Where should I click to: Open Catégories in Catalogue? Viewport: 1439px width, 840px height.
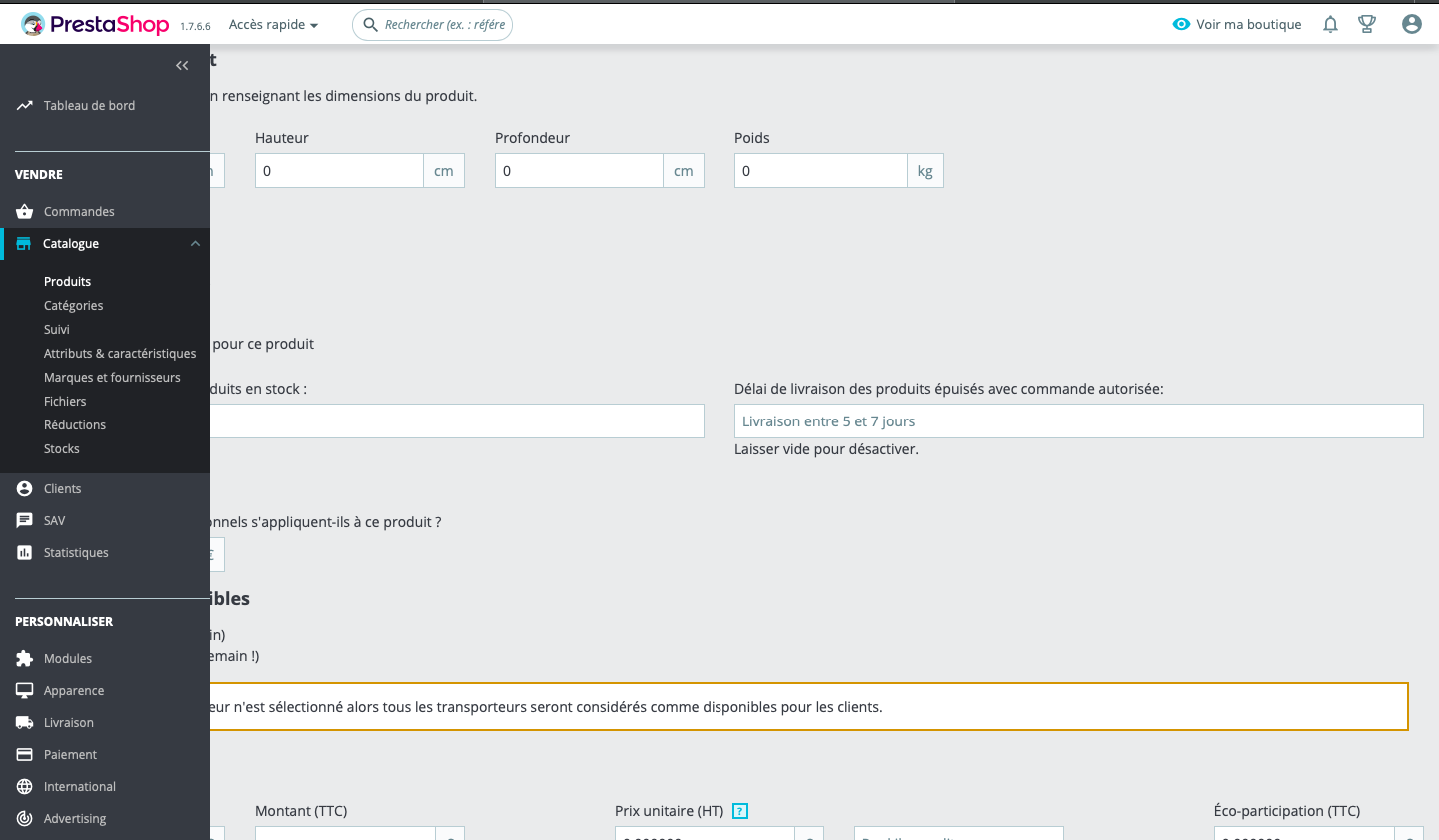pos(73,305)
